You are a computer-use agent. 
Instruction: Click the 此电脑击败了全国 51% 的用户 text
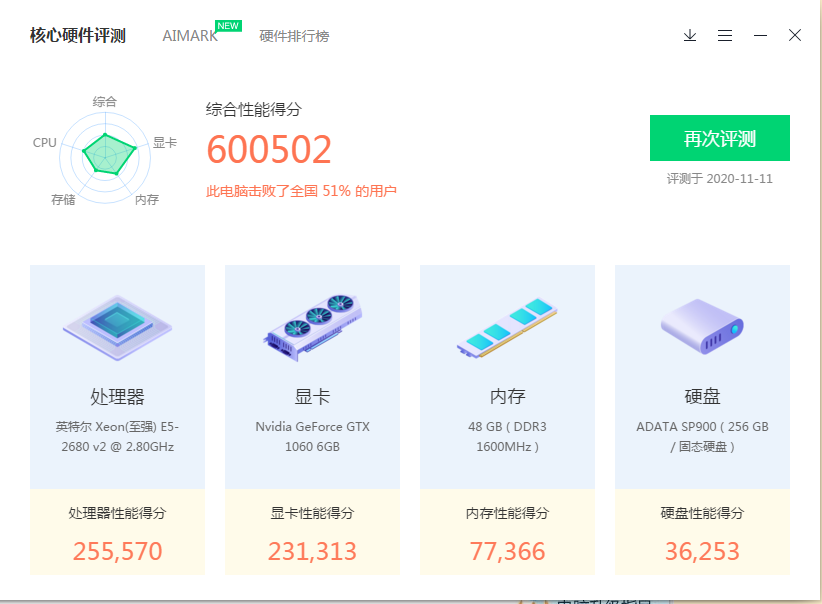coord(301,191)
